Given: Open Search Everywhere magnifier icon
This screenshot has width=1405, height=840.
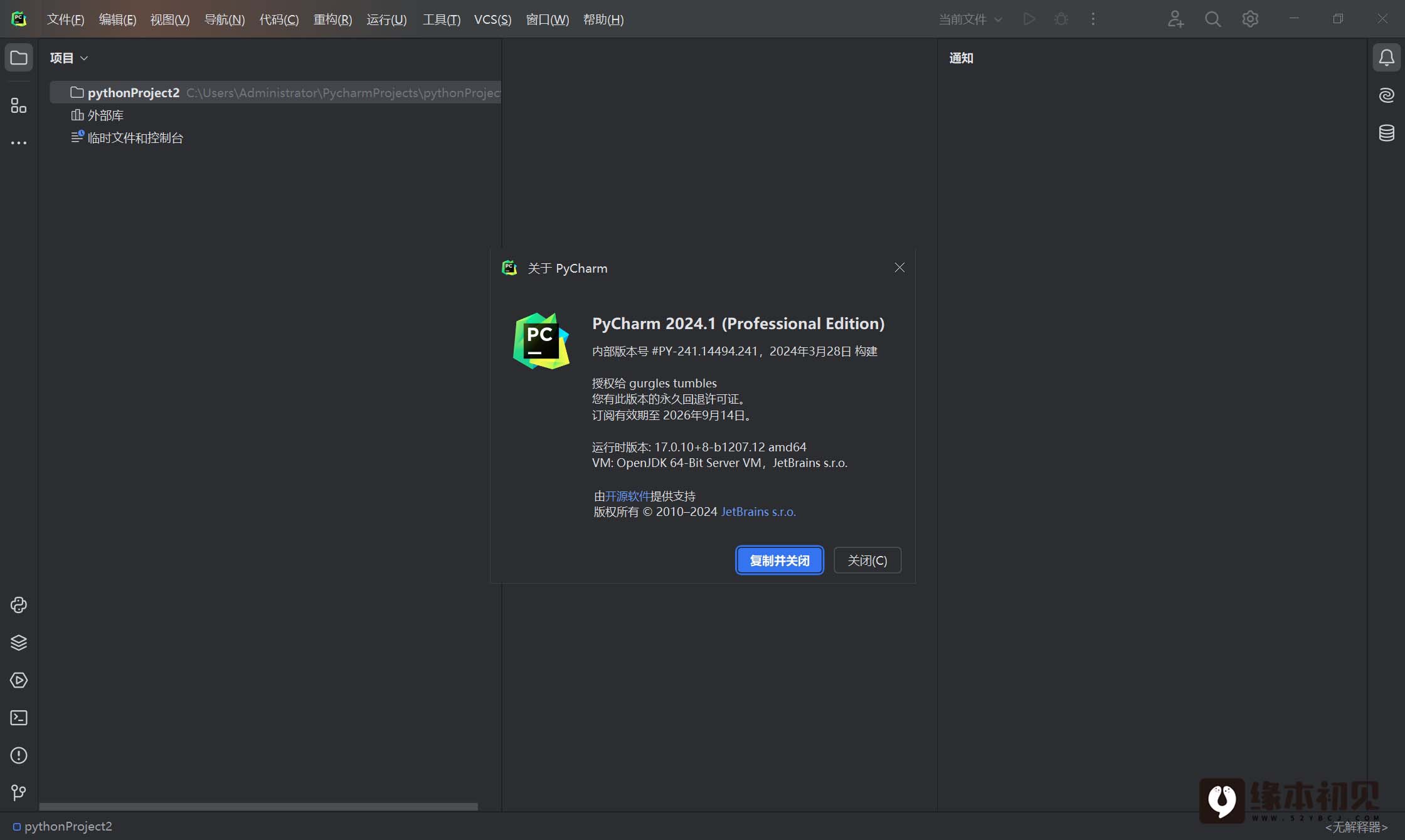Looking at the screenshot, I should click(1213, 19).
